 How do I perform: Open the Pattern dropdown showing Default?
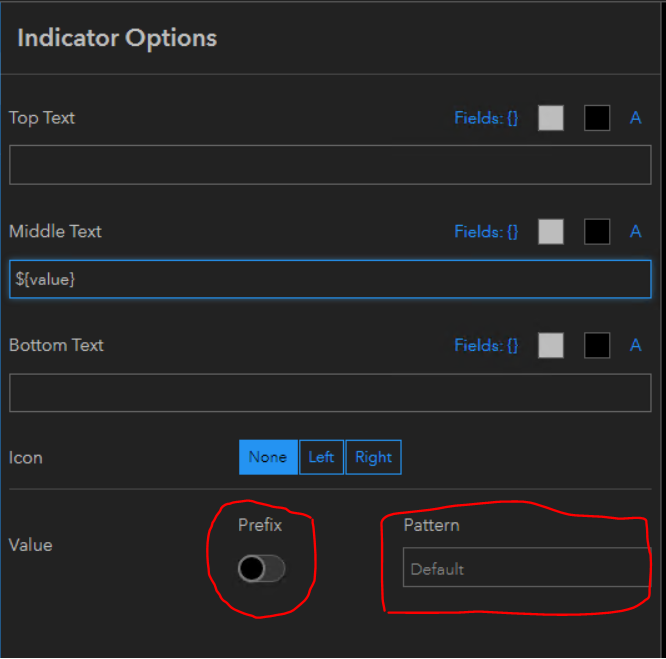pos(526,568)
